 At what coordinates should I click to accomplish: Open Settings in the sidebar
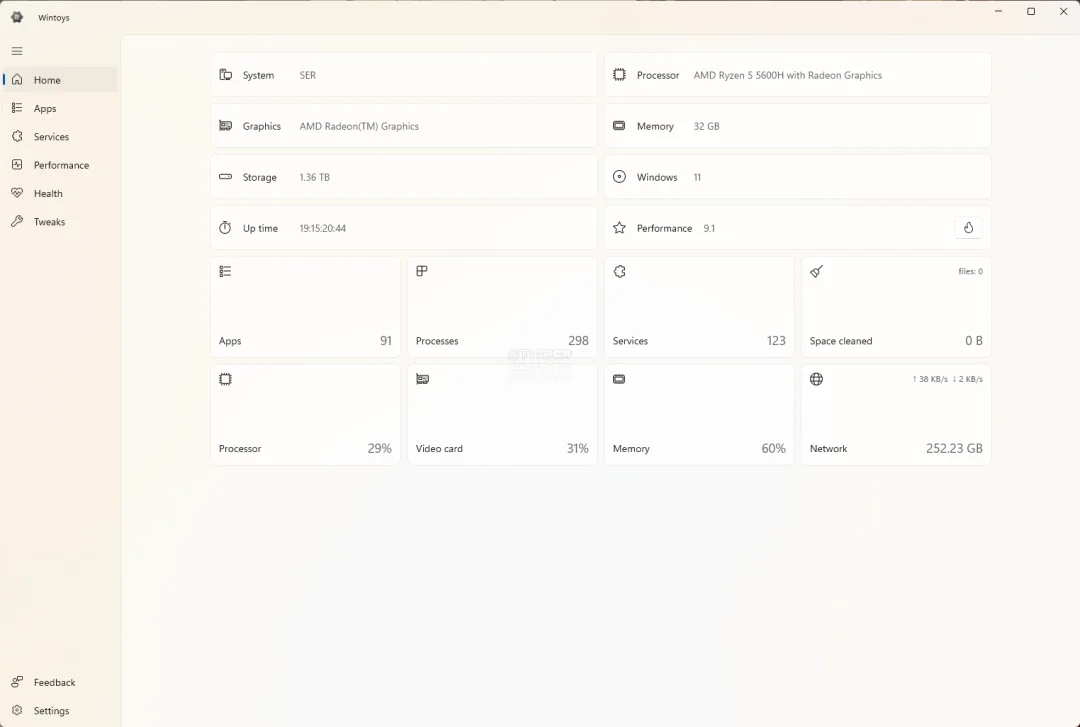pyautogui.click(x=60, y=710)
